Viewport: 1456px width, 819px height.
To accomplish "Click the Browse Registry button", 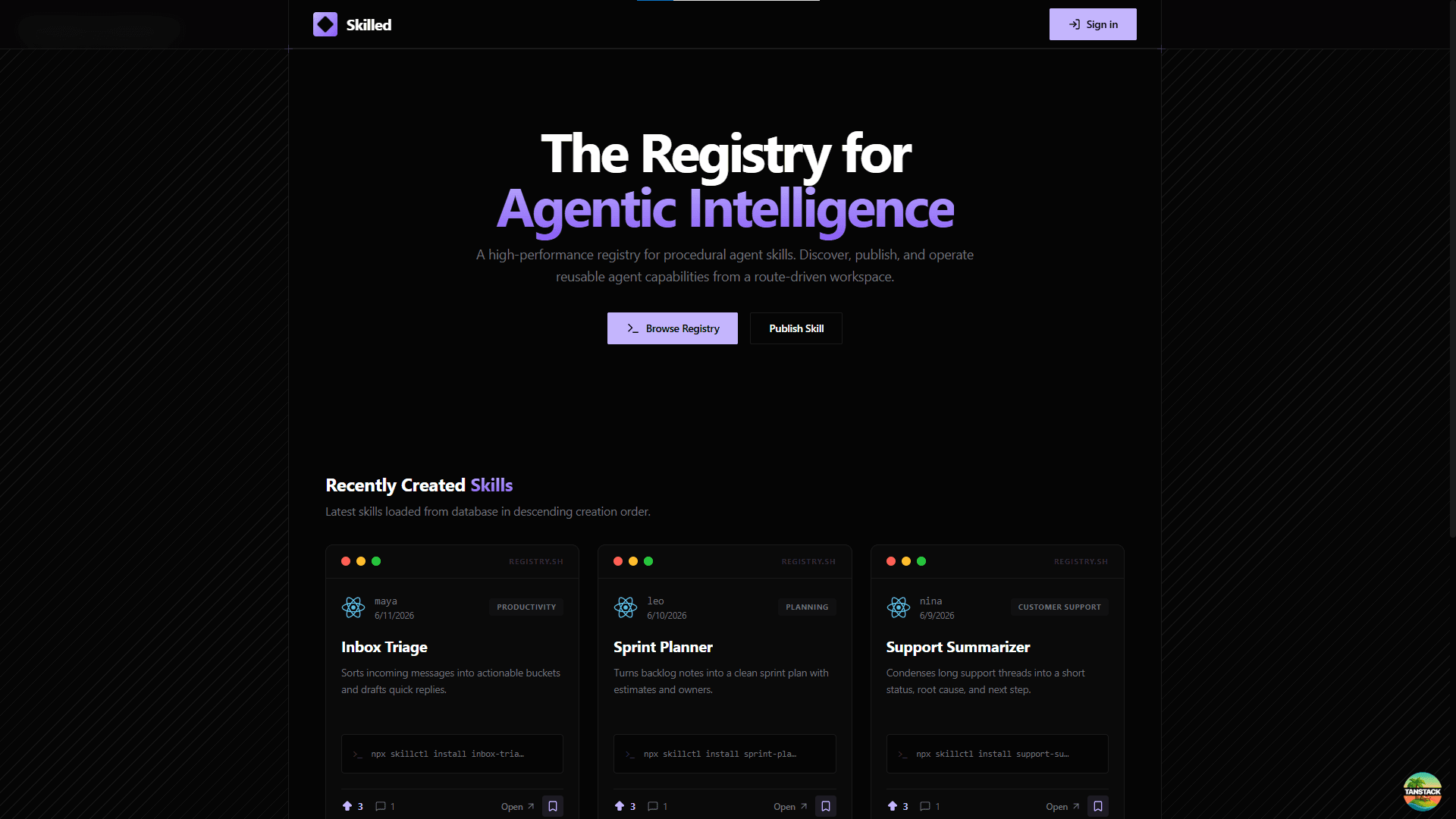I will click(672, 328).
